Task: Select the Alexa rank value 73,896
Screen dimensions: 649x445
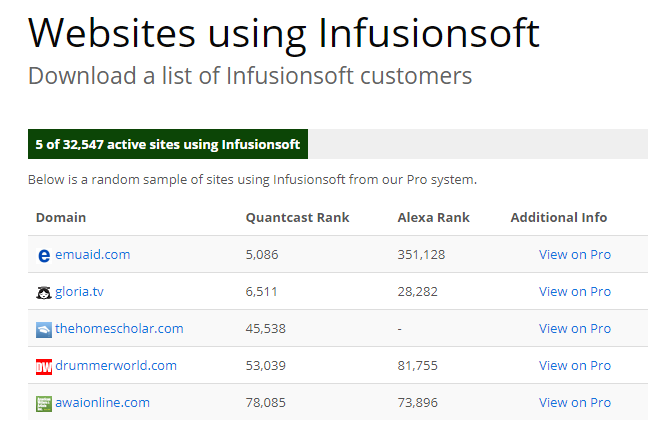Action: [x=418, y=403]
